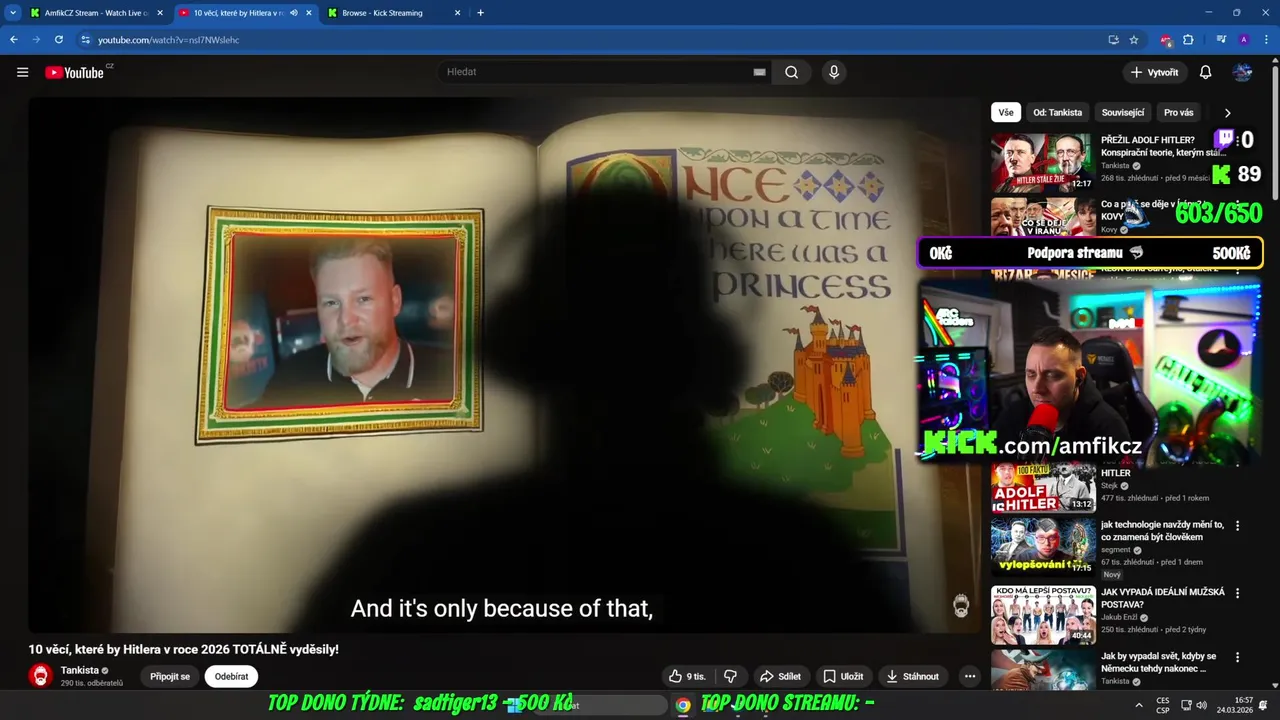Select the Vše filter chip
1280x720 pixels.
pyautogui.click(x=1005, y=113)
